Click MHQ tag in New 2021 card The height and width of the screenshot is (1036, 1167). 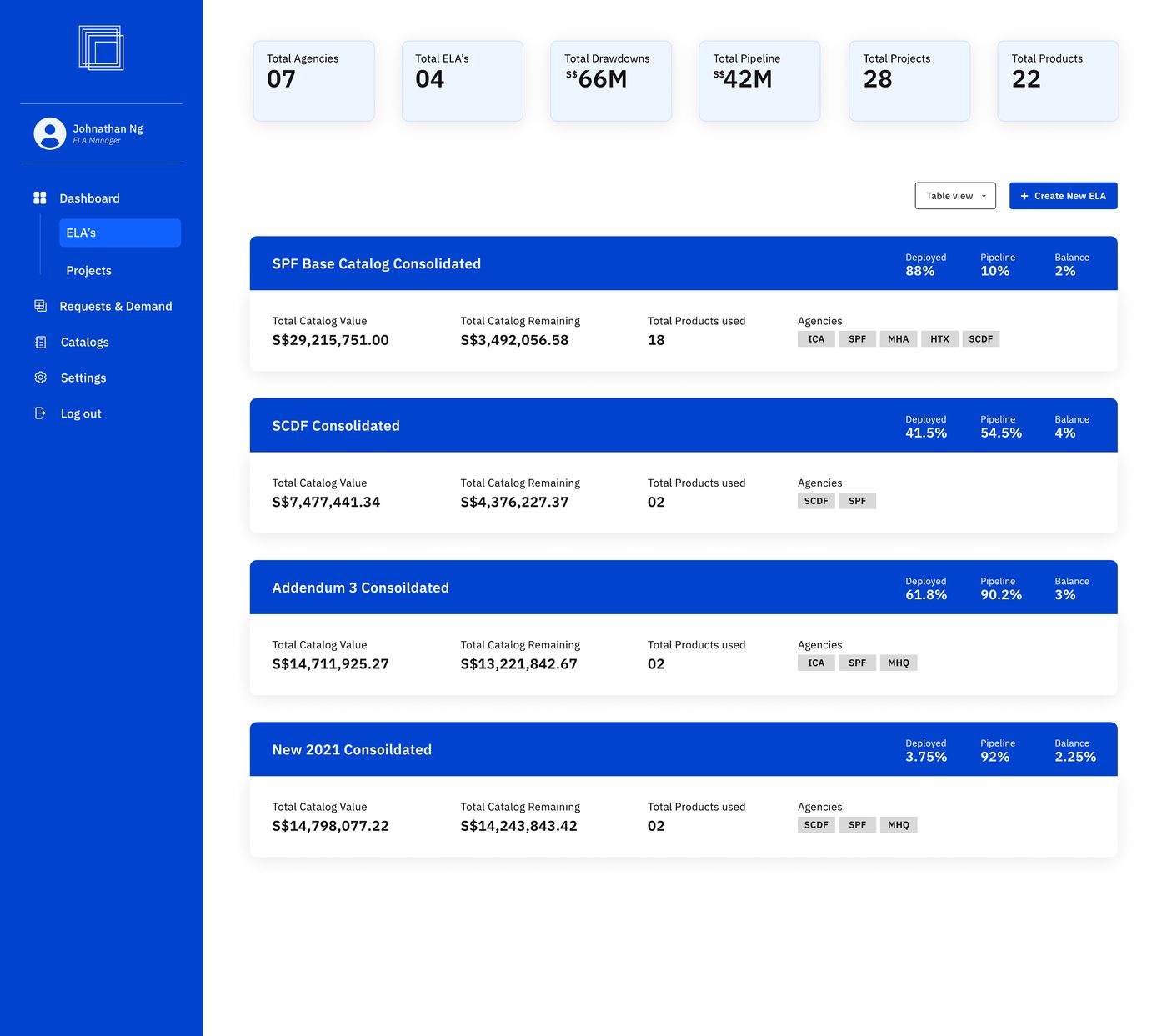coord(899,825)
